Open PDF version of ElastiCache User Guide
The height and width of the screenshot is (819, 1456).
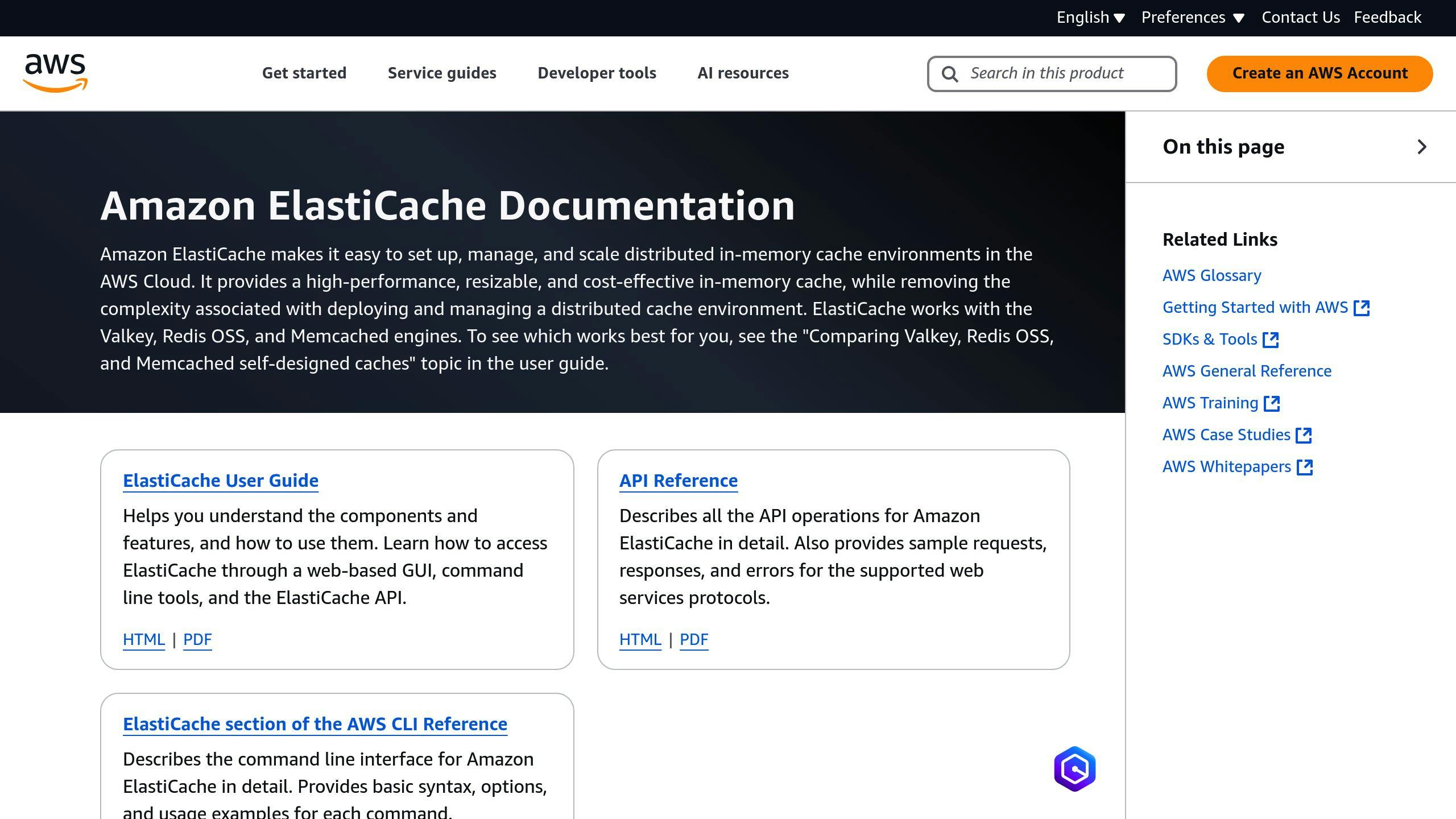pyautogui.click(x=197, y=640)
